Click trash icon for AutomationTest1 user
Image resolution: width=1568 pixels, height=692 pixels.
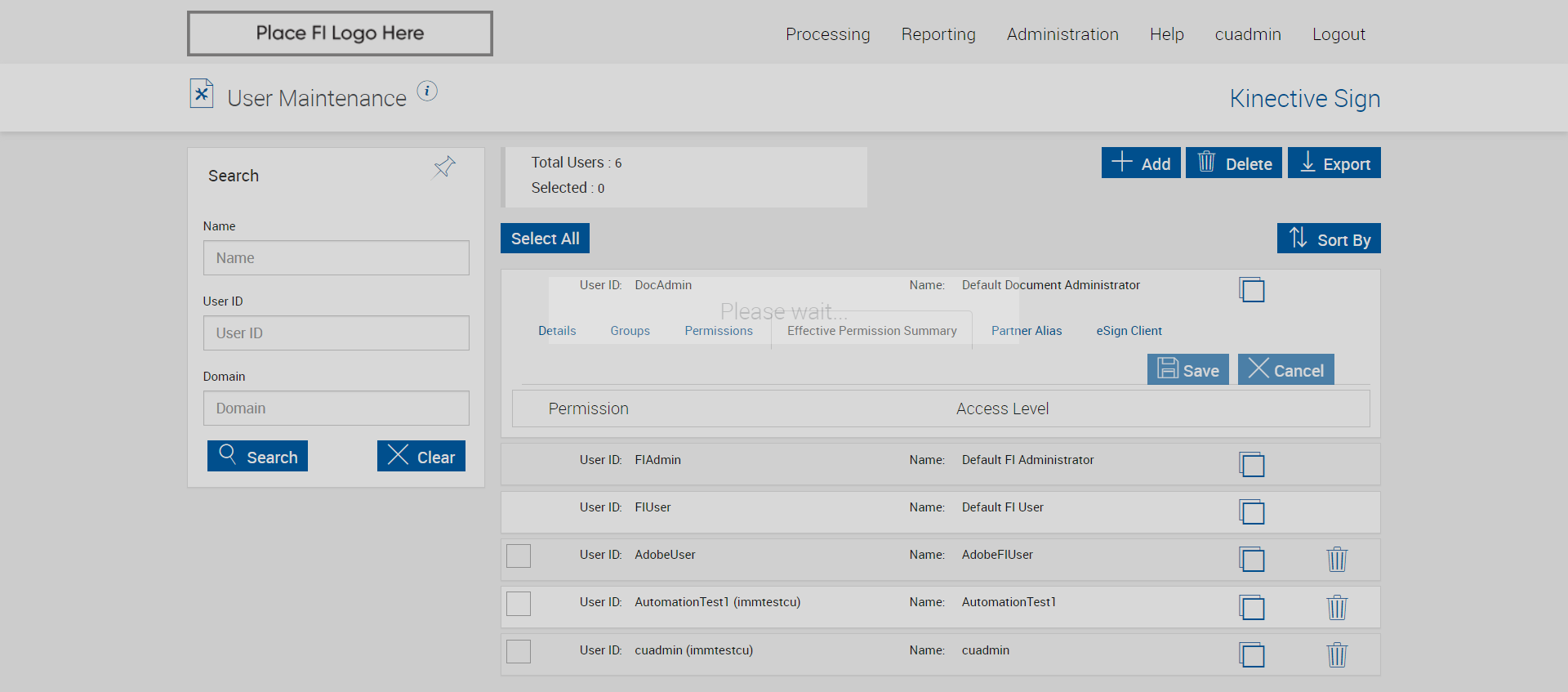click(1337, 607)
